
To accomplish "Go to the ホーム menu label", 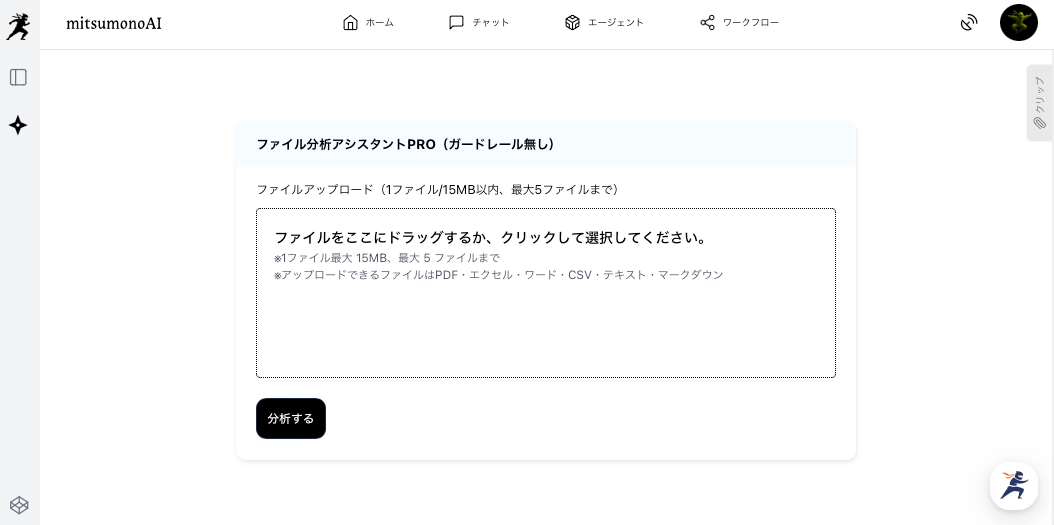I will click(379, 22).
